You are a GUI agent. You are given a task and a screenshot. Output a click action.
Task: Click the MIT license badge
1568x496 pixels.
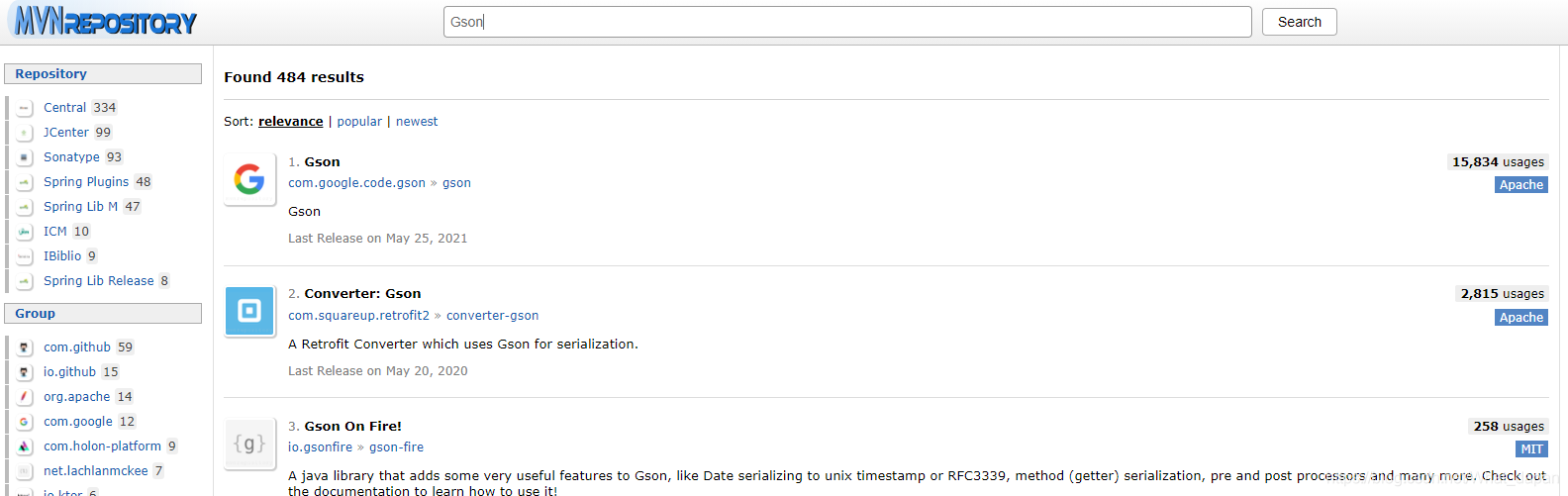(1531, 449)
